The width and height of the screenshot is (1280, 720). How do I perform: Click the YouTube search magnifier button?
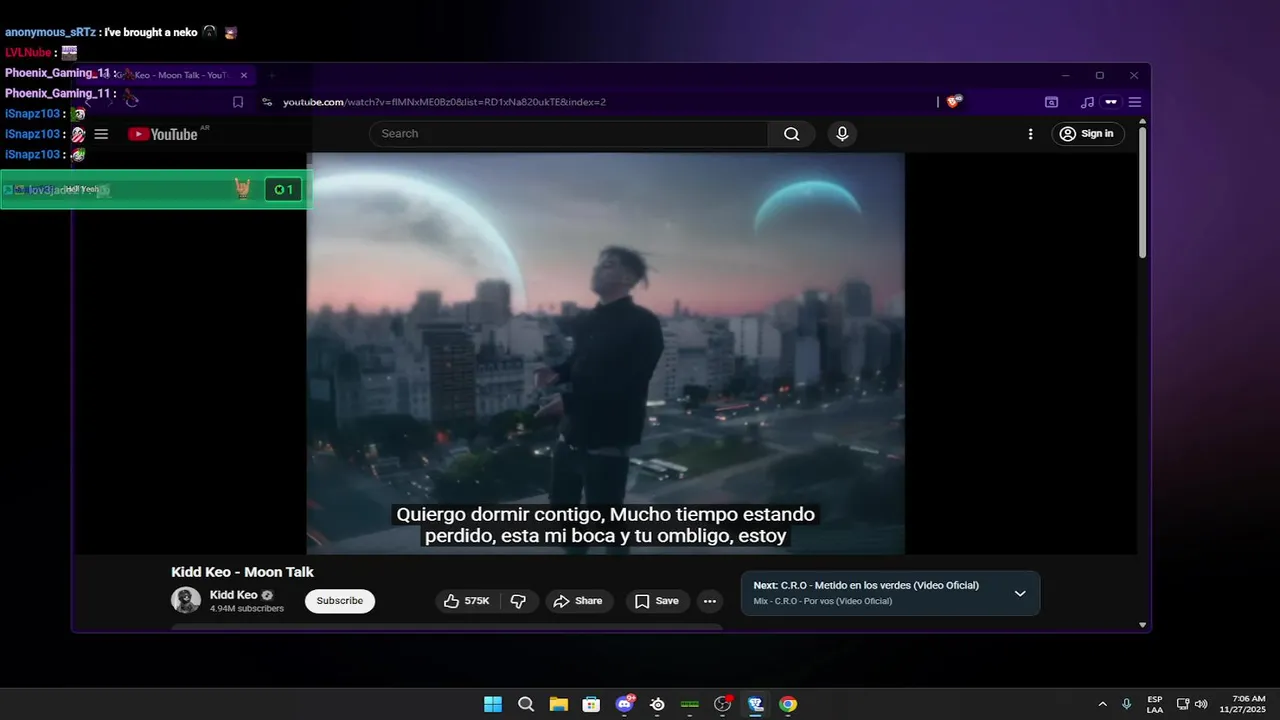(791, 134)
